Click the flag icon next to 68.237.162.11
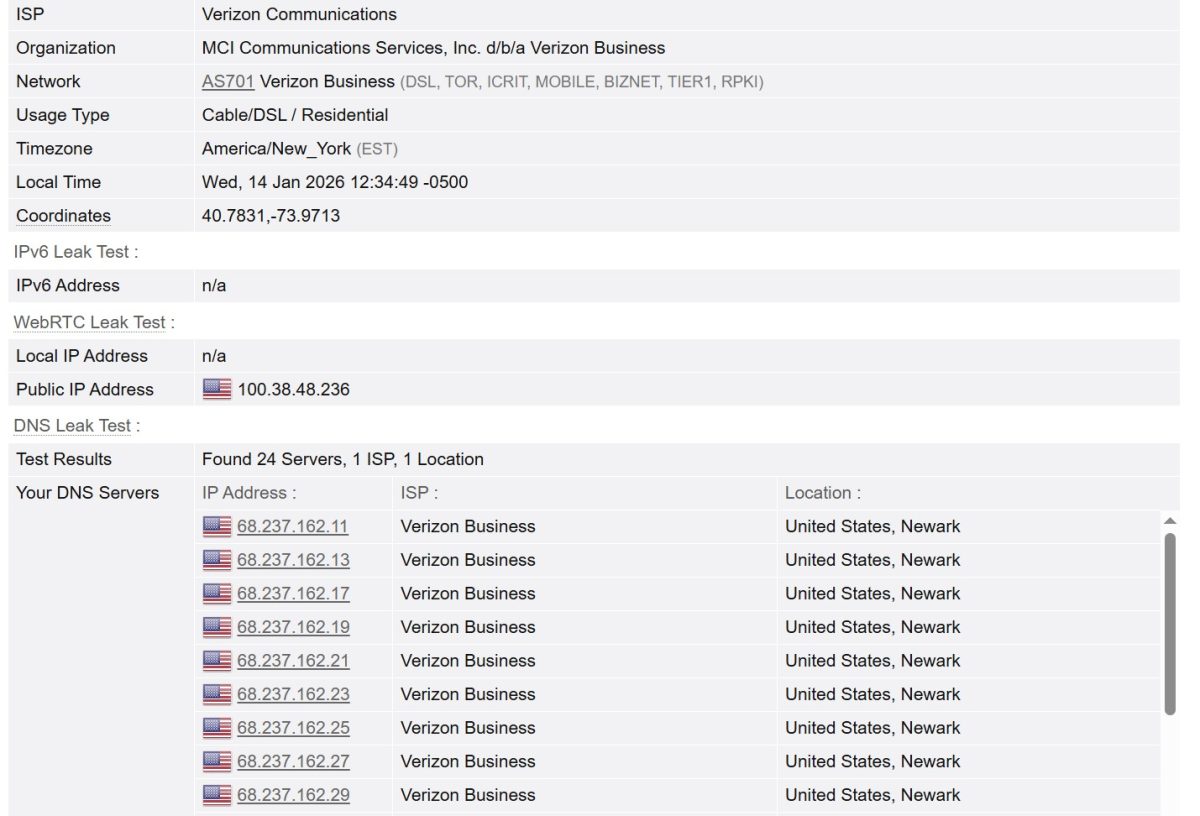Viewport: 1200px width, 816px height. (x=217, y=526)
